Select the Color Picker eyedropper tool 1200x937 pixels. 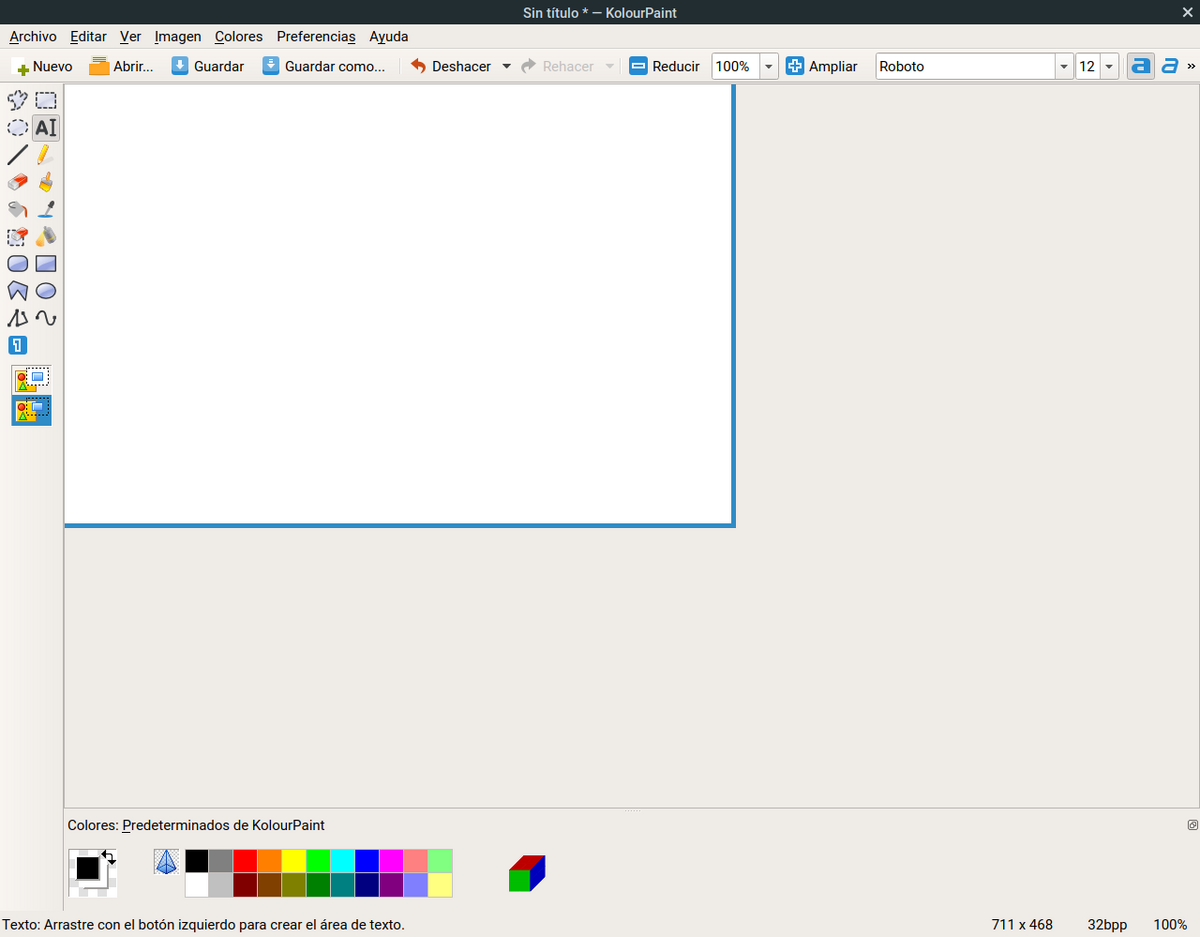46,209
